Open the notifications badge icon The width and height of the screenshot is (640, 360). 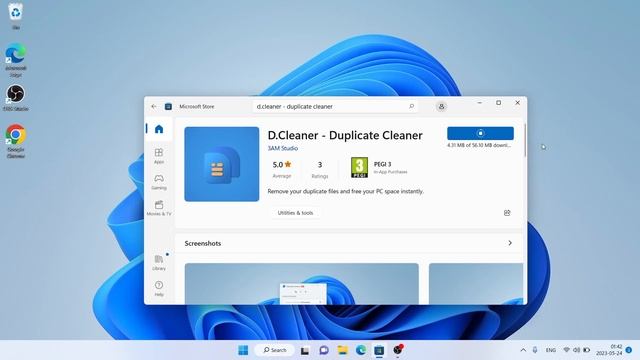click(x=629, y=350)
